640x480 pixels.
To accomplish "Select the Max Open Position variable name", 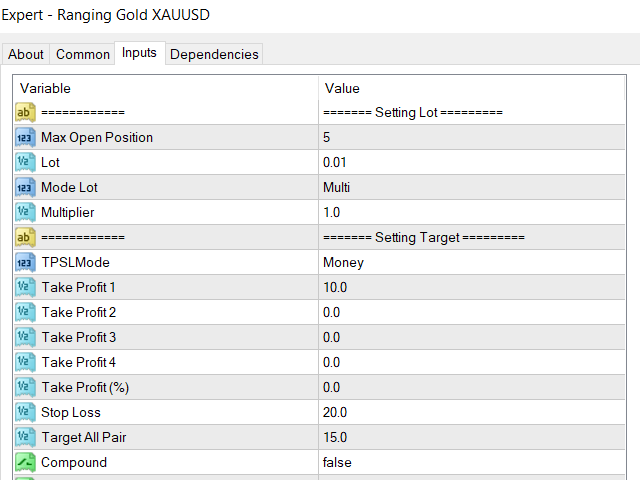I will coord(97,138).
